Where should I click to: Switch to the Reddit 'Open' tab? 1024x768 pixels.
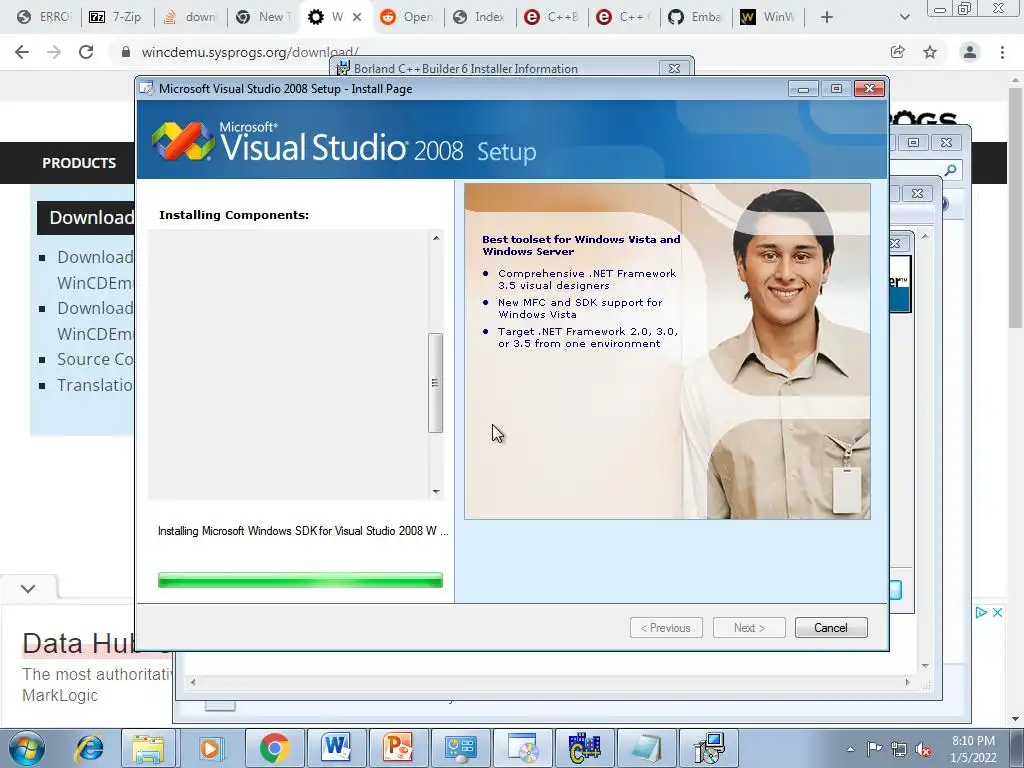tap(407, 17)
